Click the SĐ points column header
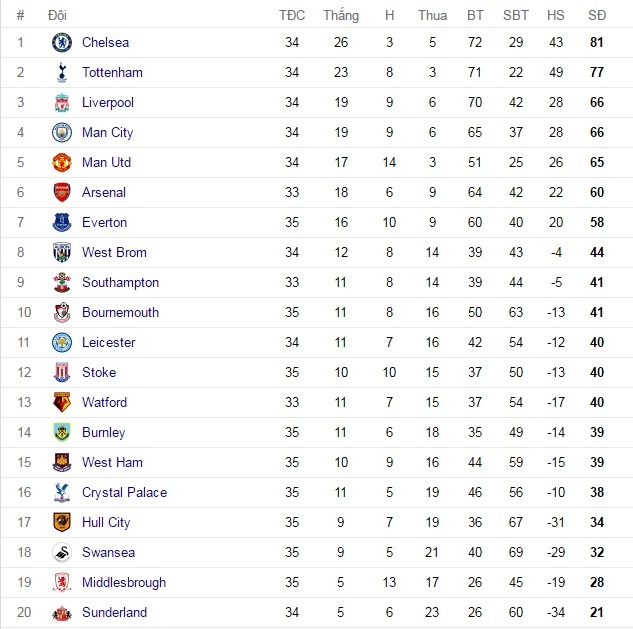Screen dimensions: 633x629 [x=597, y=15]
